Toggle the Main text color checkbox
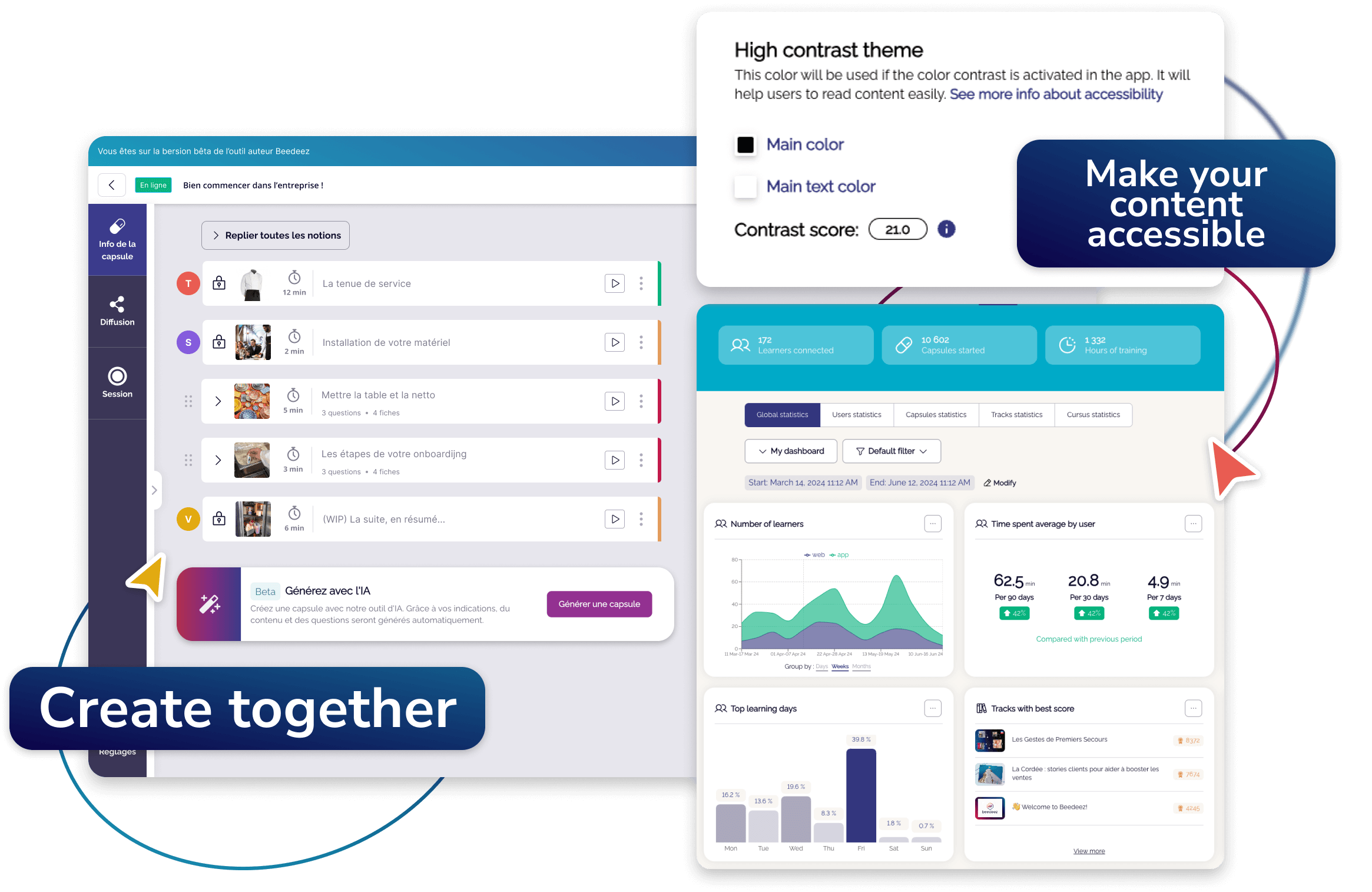Image resolution: width=1372 pixels, height=892 pixels. coord(745,186)
